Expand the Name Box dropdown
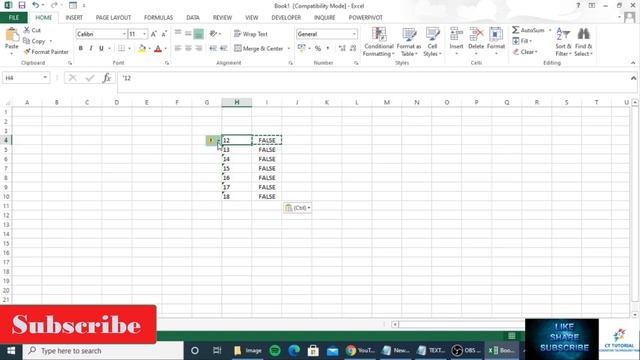This screenshot has height=360, width=640. [x=45, y=78]
